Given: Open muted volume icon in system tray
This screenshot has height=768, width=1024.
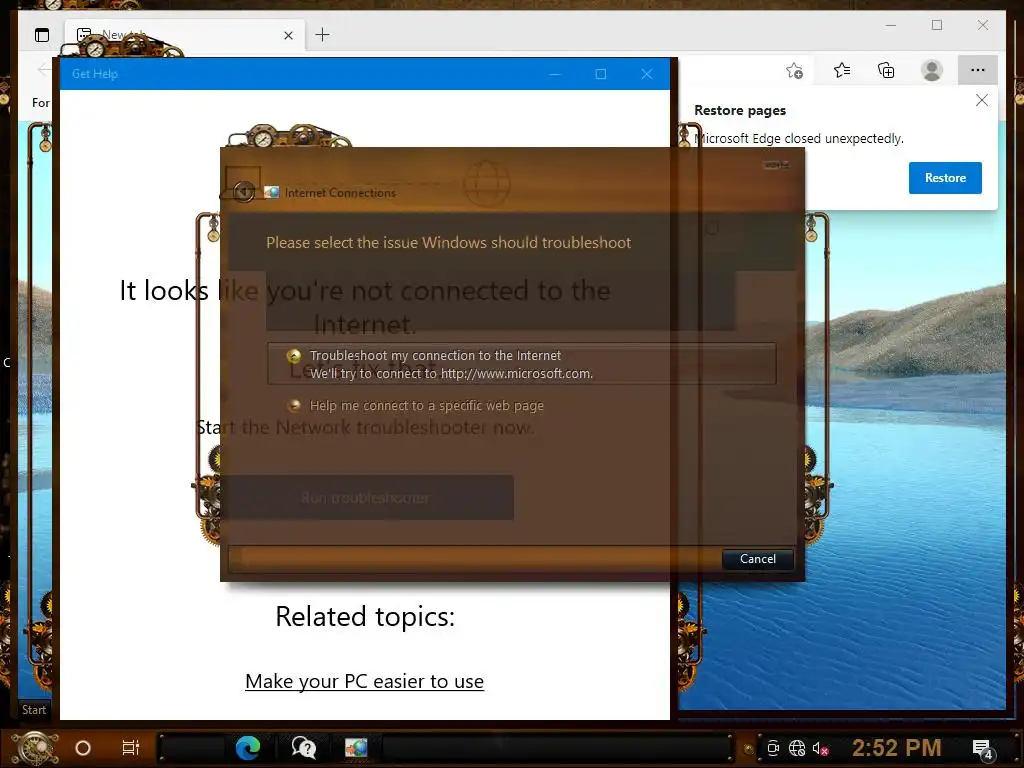Looking at the screenshot, I should click(820, 748).
